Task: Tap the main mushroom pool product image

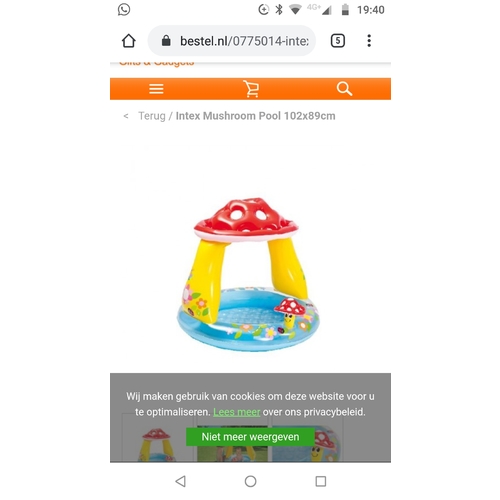Action: 248,274
